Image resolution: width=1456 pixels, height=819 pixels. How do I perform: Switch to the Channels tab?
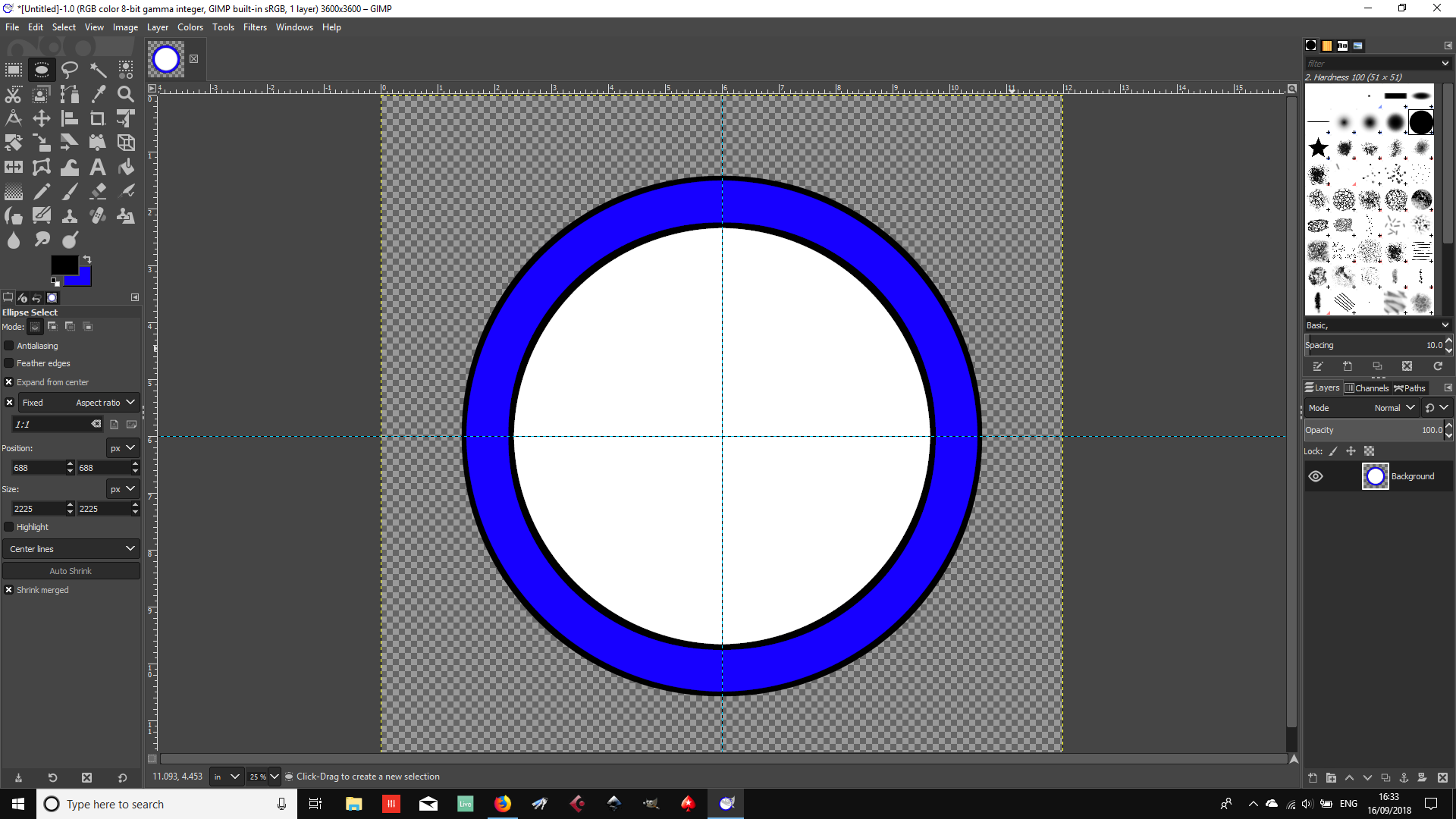(x=1367, y=388)
